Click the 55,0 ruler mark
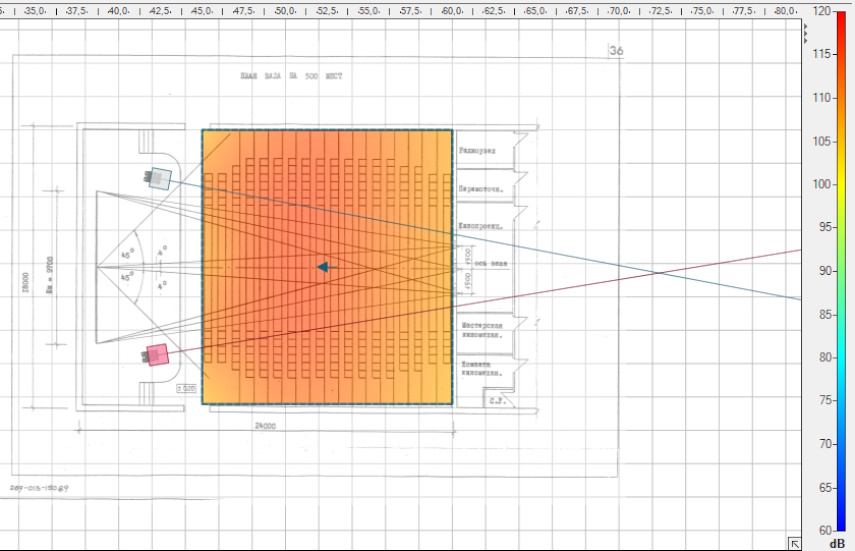The width and height of the screenshot is (855, 551). point(369,11)
